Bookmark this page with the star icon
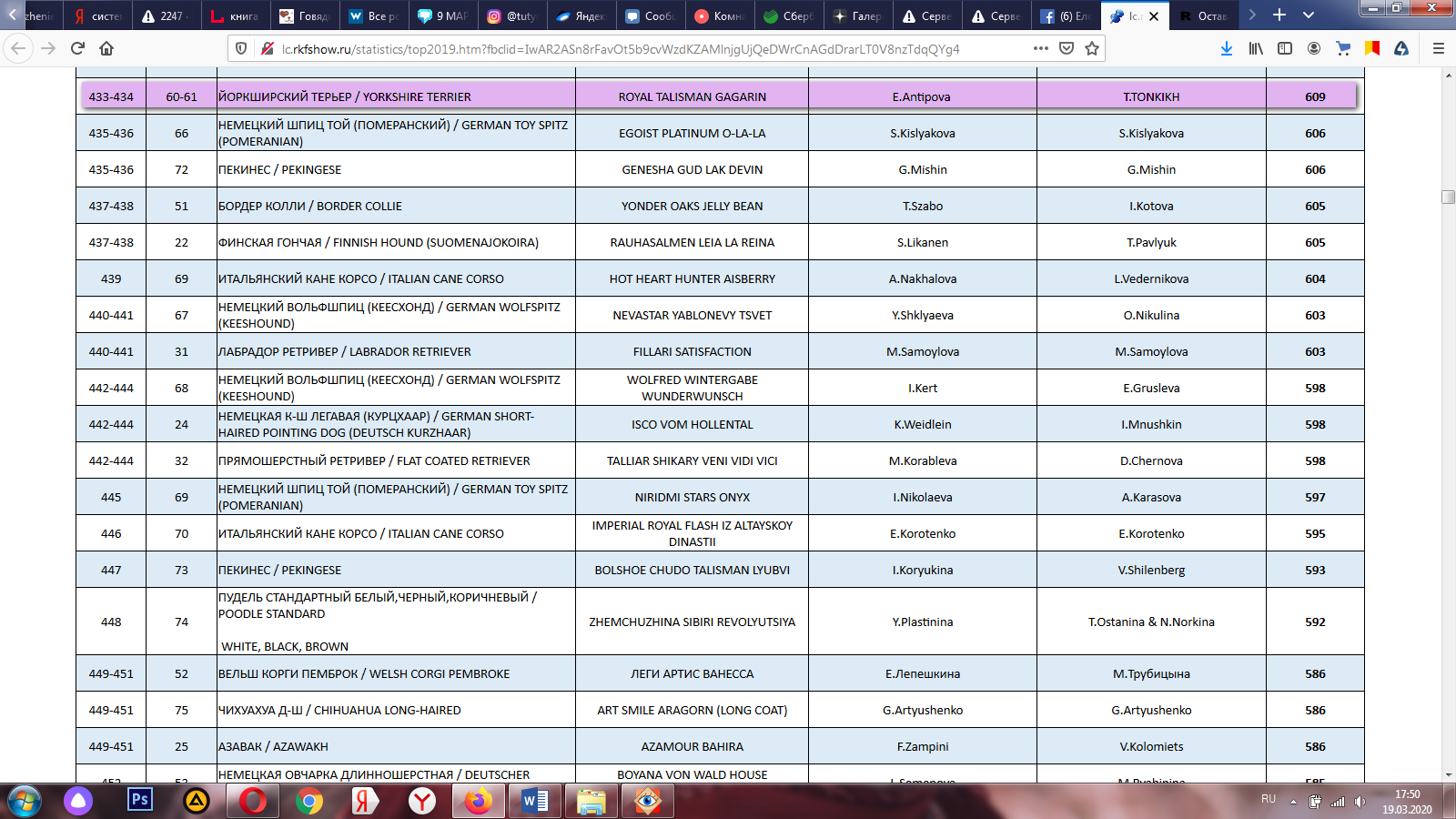 coord(1092,48)
